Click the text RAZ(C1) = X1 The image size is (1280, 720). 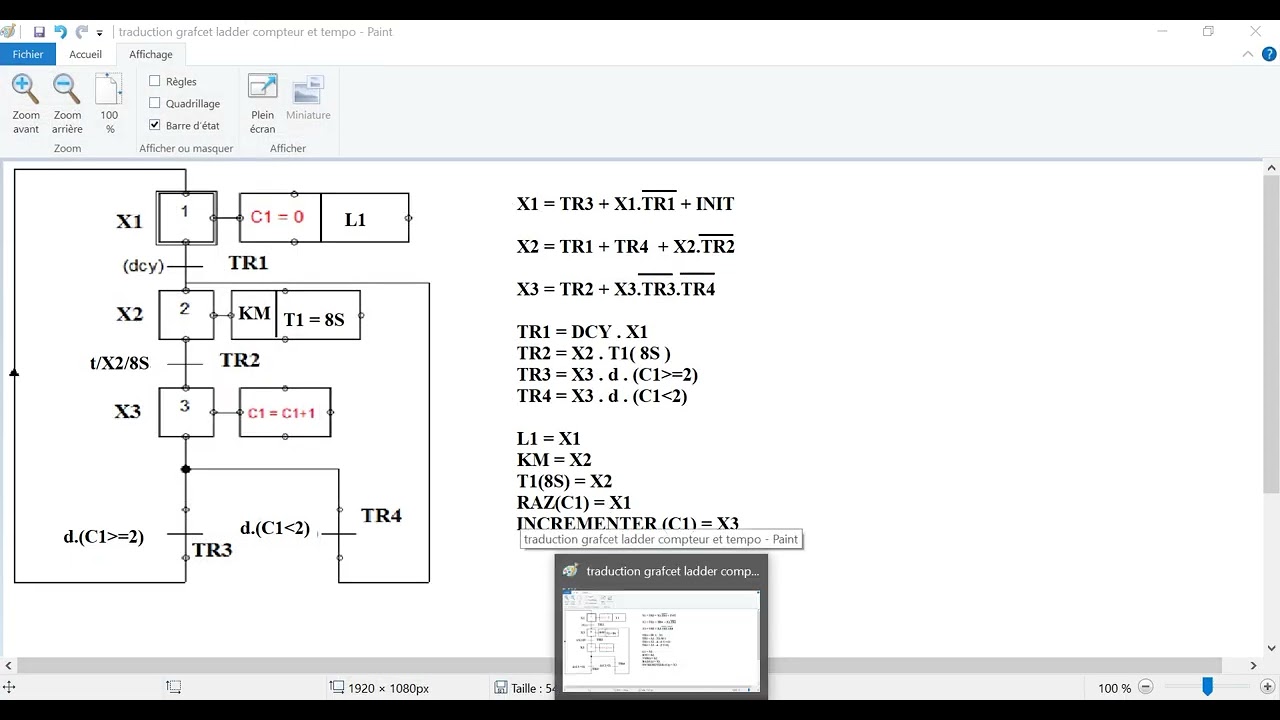tap(574, 502)
